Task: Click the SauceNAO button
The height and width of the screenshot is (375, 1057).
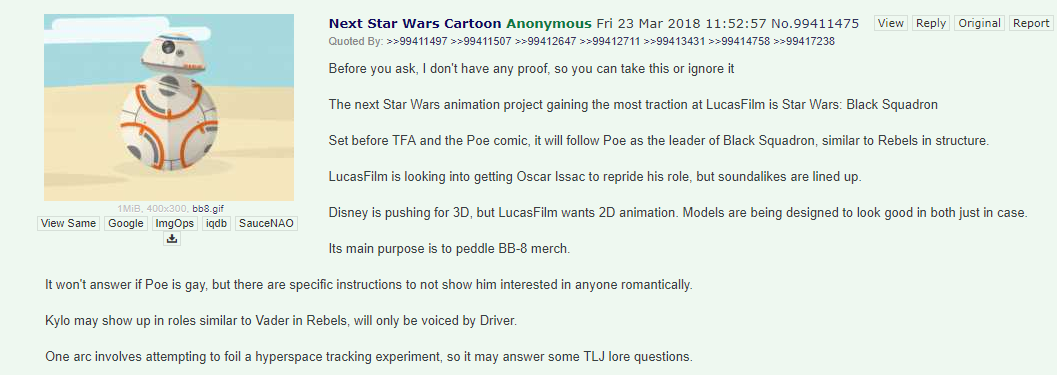Action: point(266,223)
